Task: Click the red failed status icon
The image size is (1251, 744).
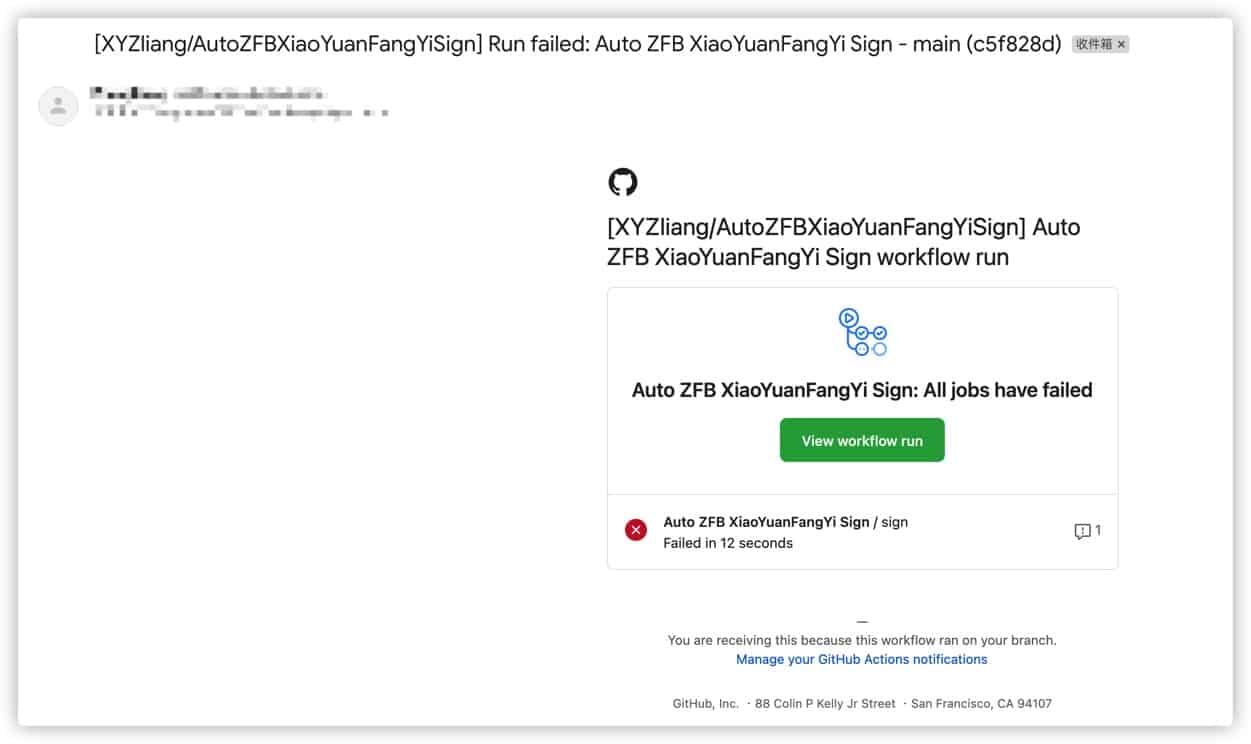Action: pyautogui.click(x=636, y=531)
